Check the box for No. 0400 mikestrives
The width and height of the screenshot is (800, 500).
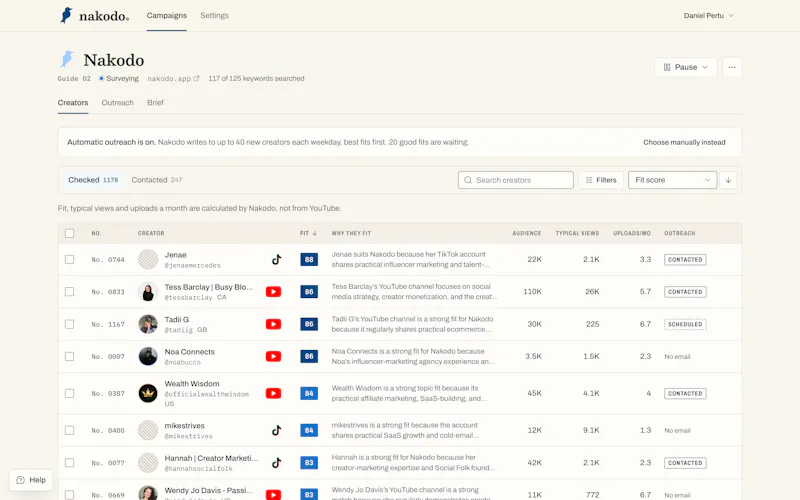[x=69, y=431]
